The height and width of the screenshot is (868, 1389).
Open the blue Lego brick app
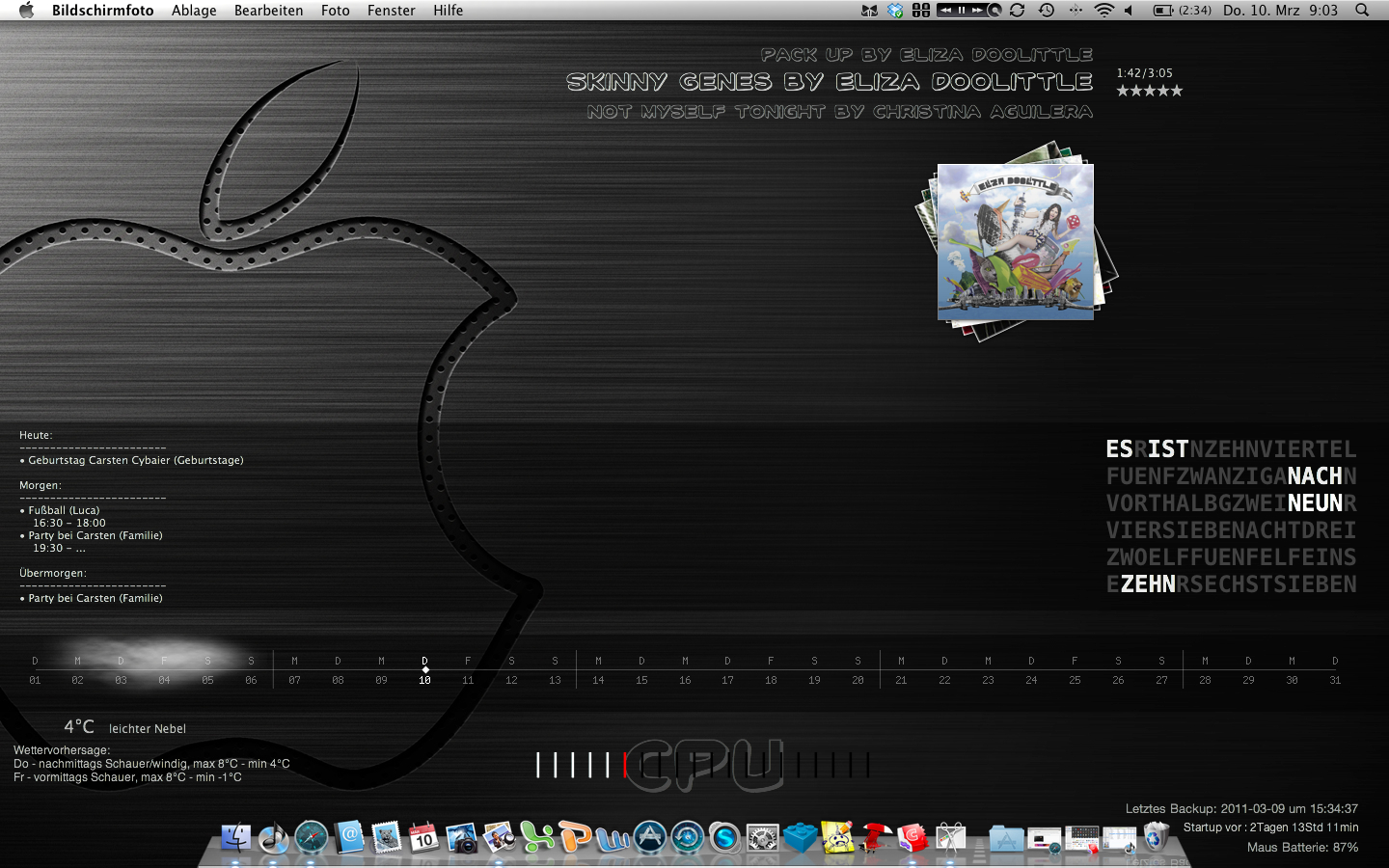[801, 837]
